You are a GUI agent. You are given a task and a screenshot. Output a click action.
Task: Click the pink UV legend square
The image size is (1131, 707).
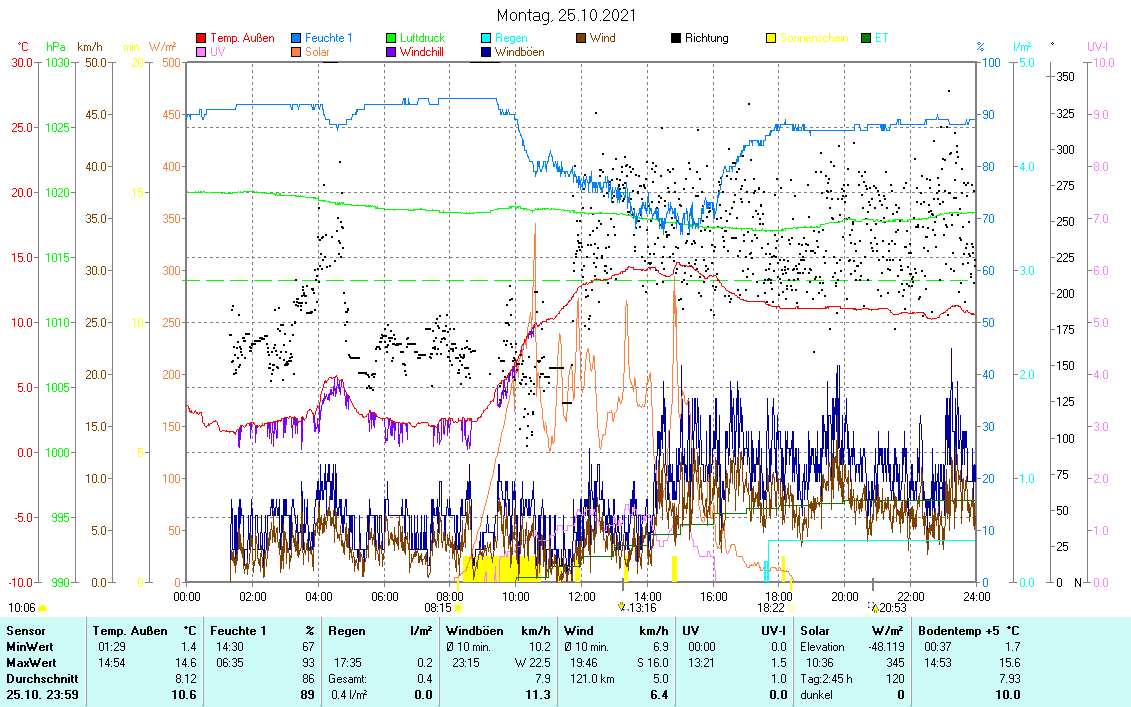coord(201,52)
